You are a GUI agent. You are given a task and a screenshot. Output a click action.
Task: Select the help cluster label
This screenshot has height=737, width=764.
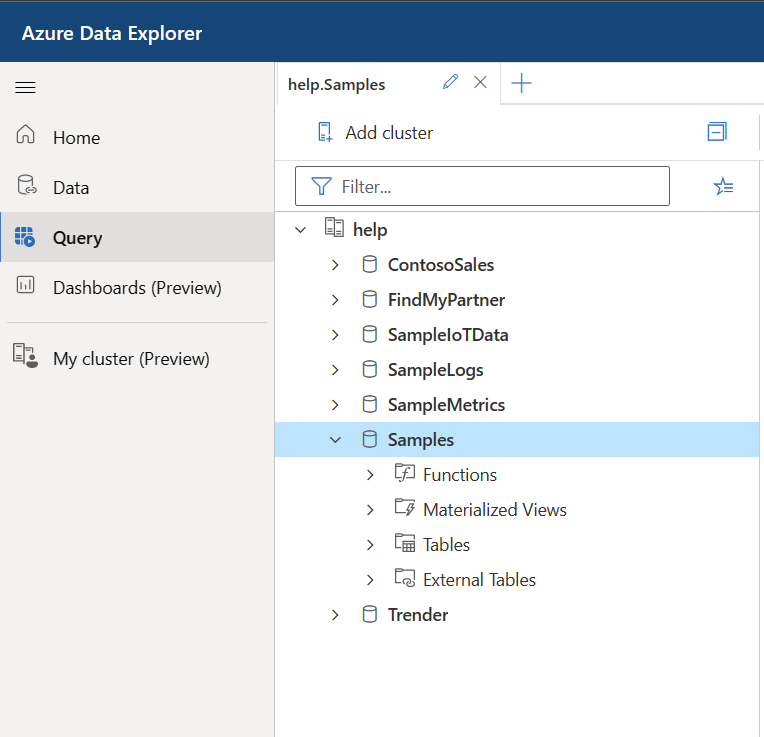(x=370, y=229)
